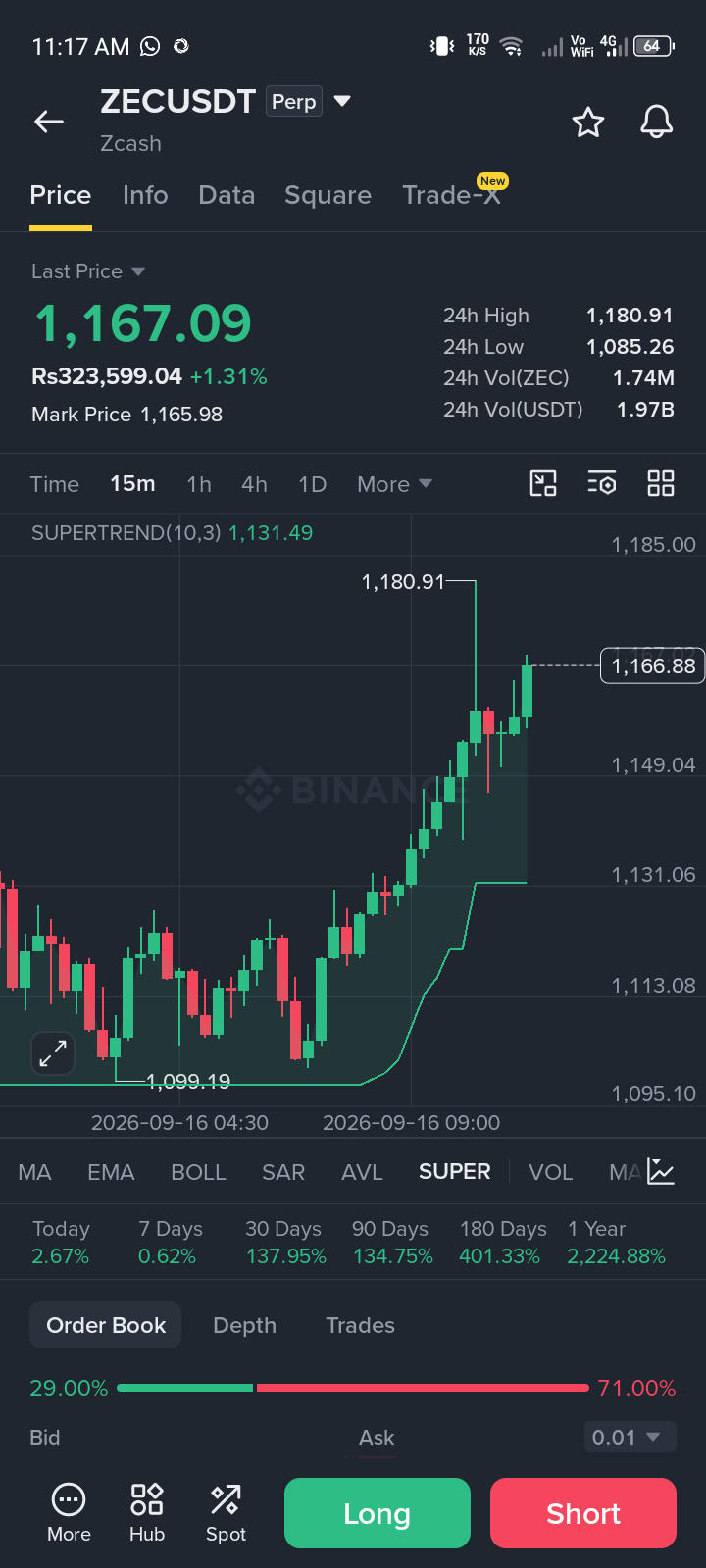Tap the red Short button
Screen dimensions: 706x1568
[583, 1513]
